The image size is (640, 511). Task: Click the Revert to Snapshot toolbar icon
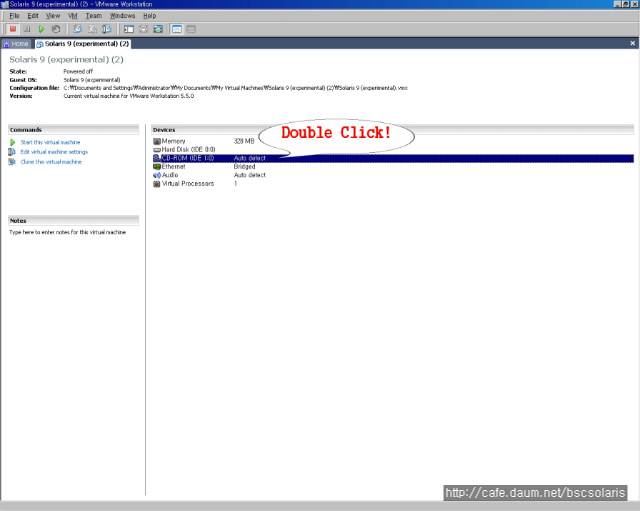pos(92,29)
